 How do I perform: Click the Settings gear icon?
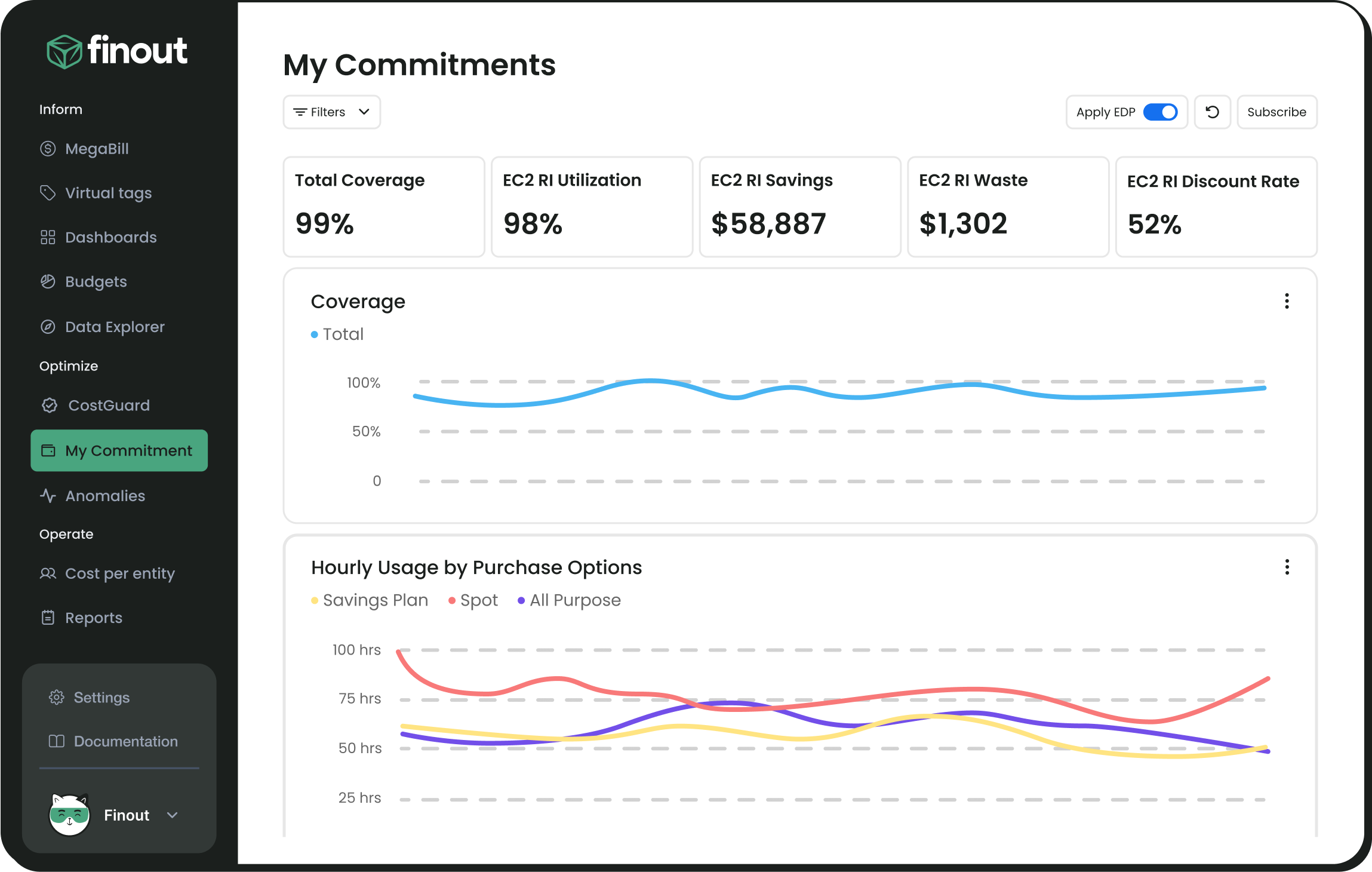coord(57,697)
